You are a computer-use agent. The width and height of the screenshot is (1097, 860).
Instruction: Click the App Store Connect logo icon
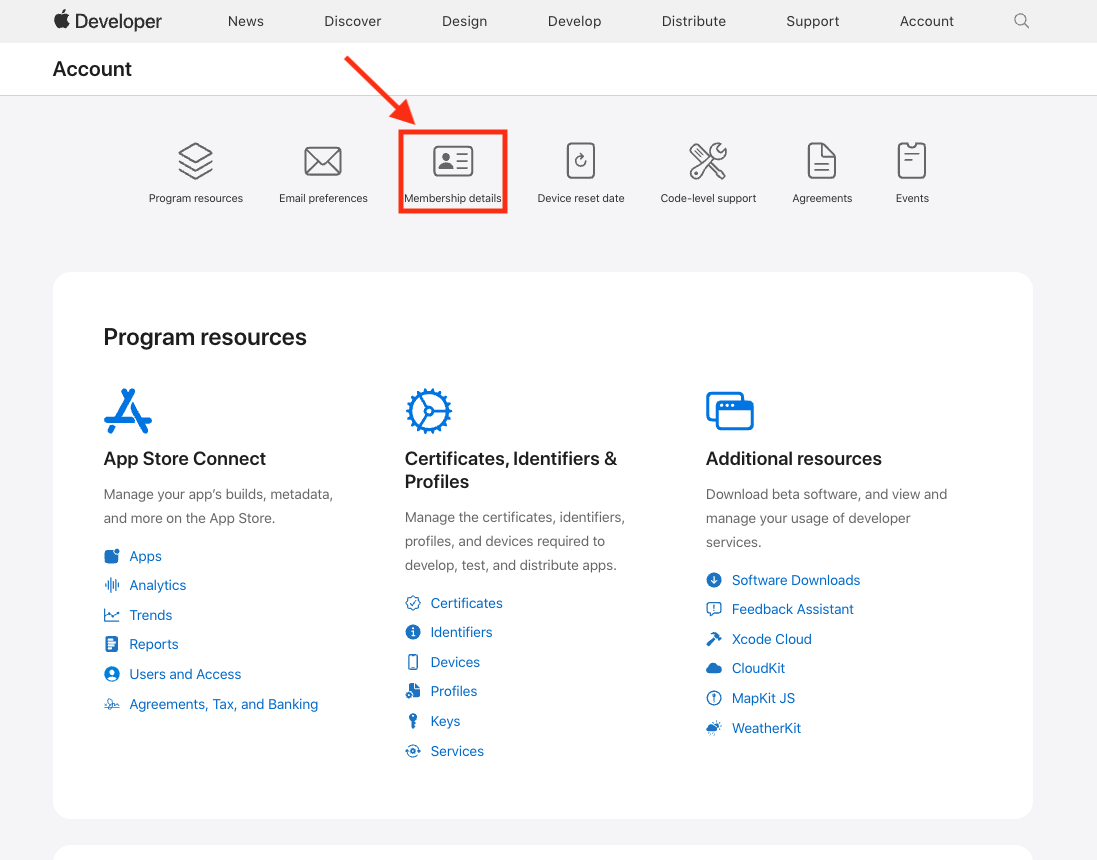click(x=128, y=411)
